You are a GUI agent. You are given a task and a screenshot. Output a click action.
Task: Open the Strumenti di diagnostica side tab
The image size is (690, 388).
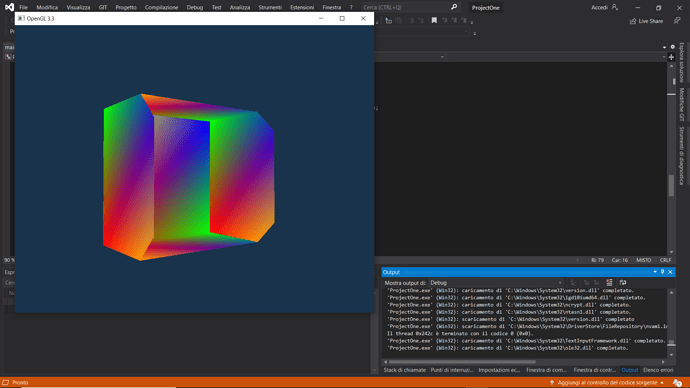pyautogui.click(x=682, y=156)
